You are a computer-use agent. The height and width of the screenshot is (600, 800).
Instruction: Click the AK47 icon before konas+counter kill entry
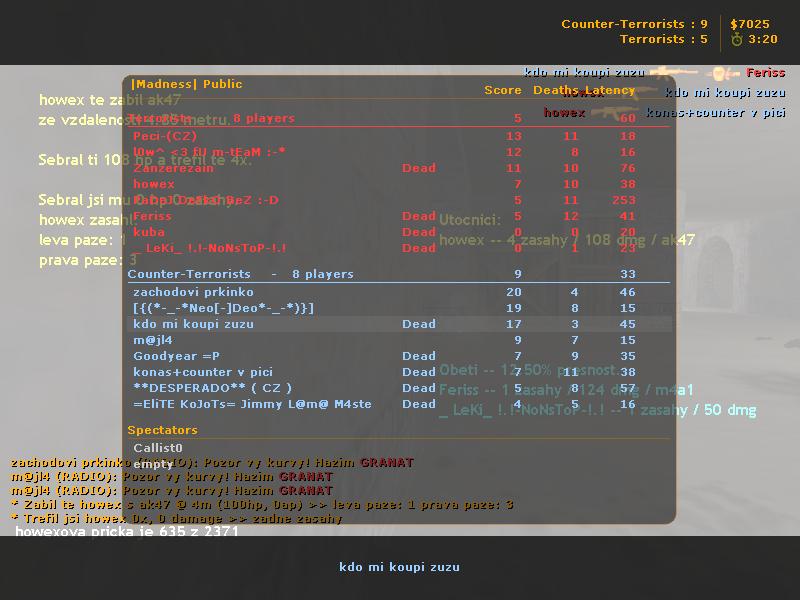tap(615, 112)
